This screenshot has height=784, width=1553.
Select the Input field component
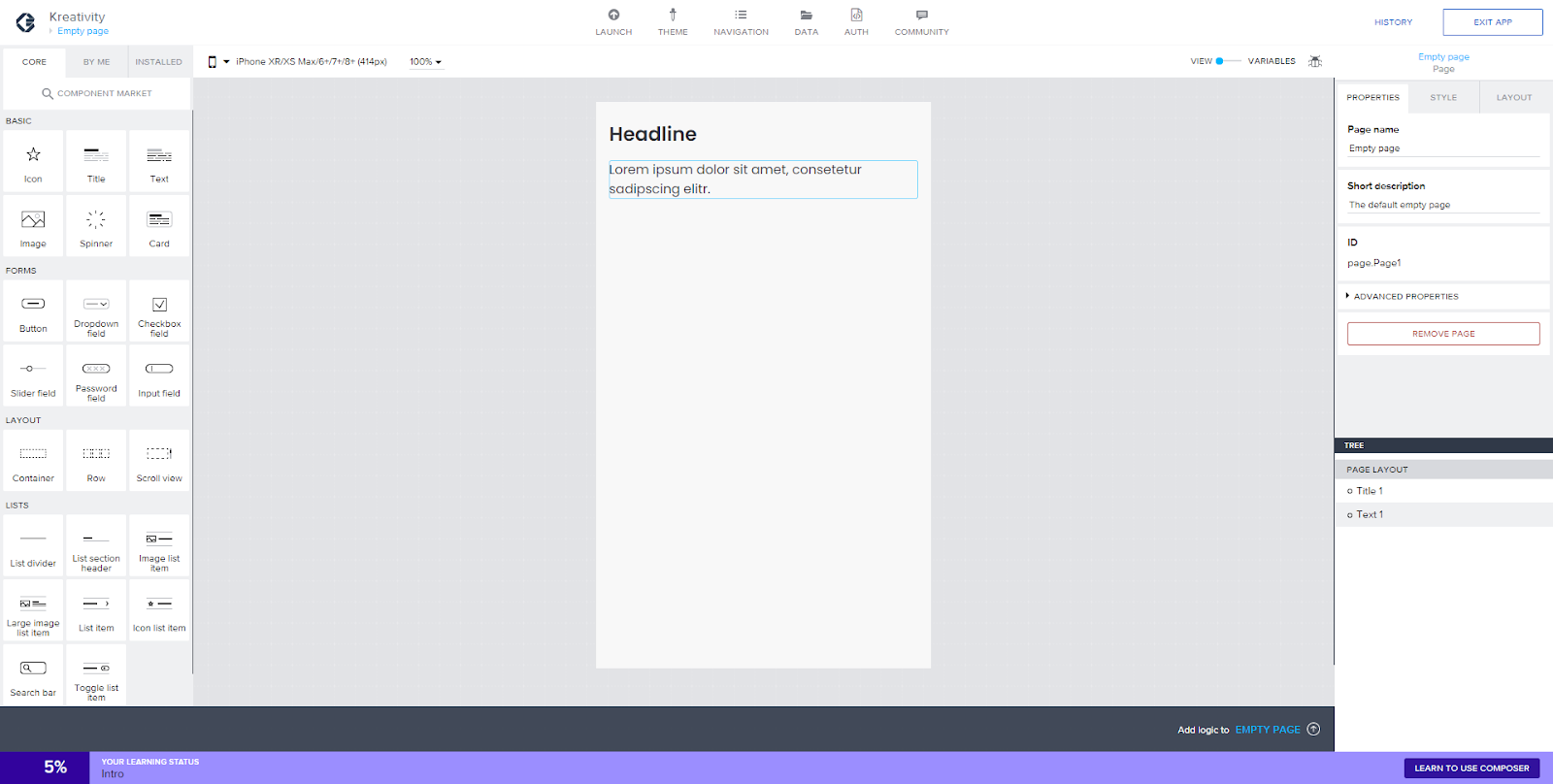[159, 376]
